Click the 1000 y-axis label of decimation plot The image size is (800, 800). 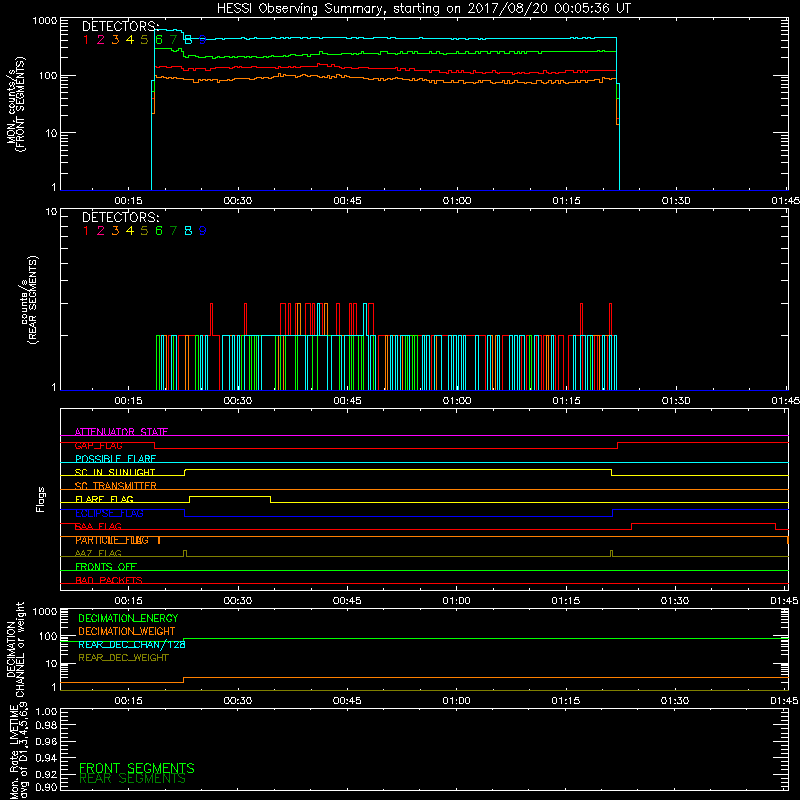[x=45, y=611]
